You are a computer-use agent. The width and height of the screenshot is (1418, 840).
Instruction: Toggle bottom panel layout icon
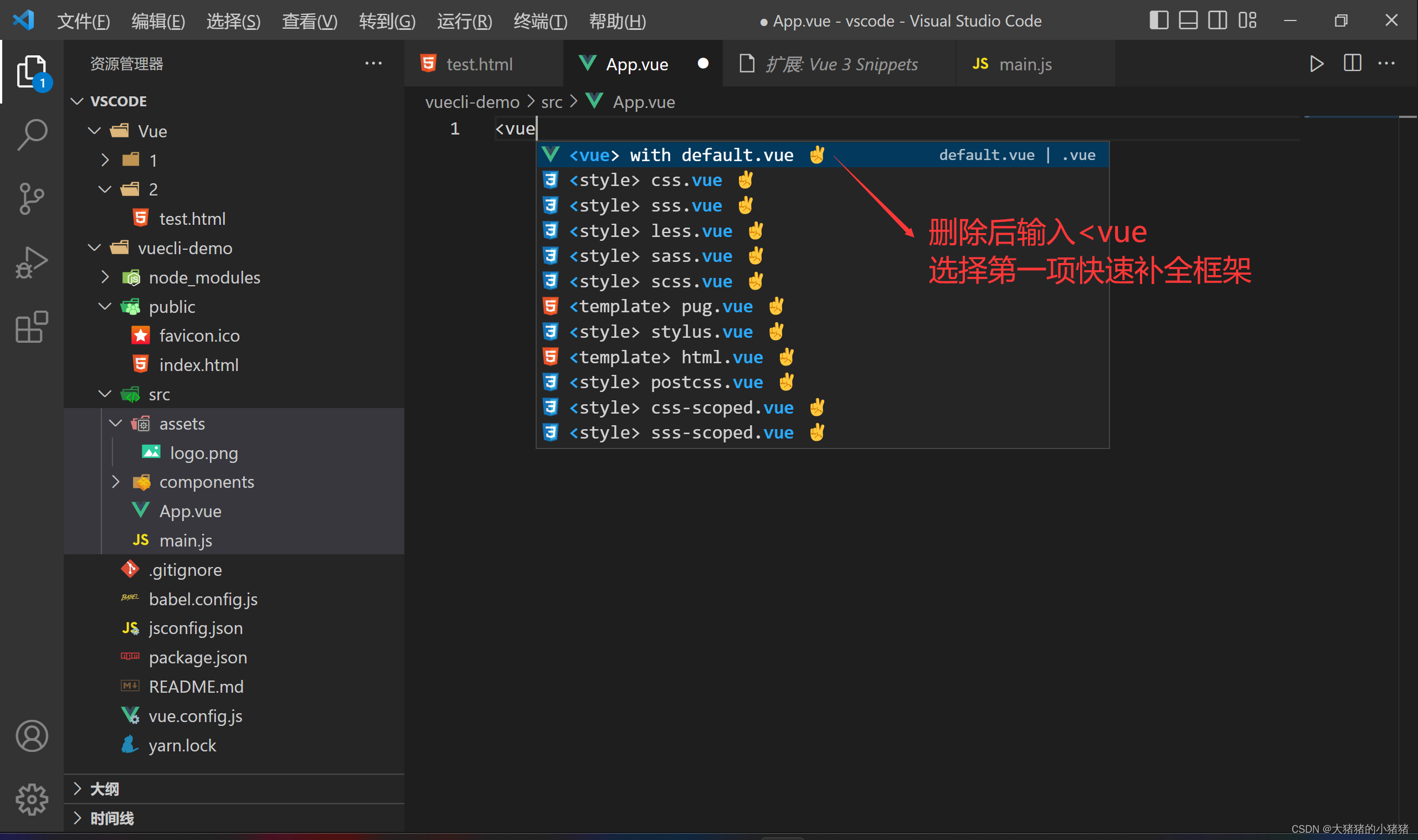pos(1188,20)
